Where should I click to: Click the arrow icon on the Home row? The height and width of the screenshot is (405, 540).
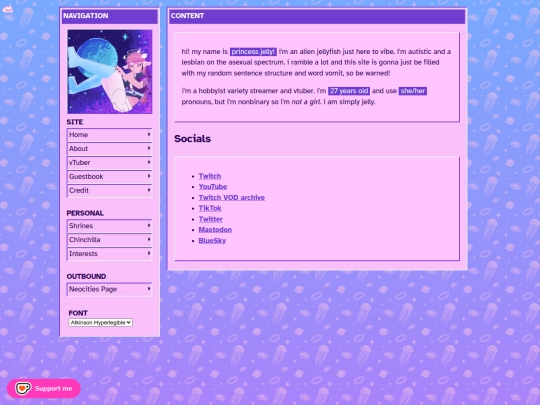coord(149,134)
